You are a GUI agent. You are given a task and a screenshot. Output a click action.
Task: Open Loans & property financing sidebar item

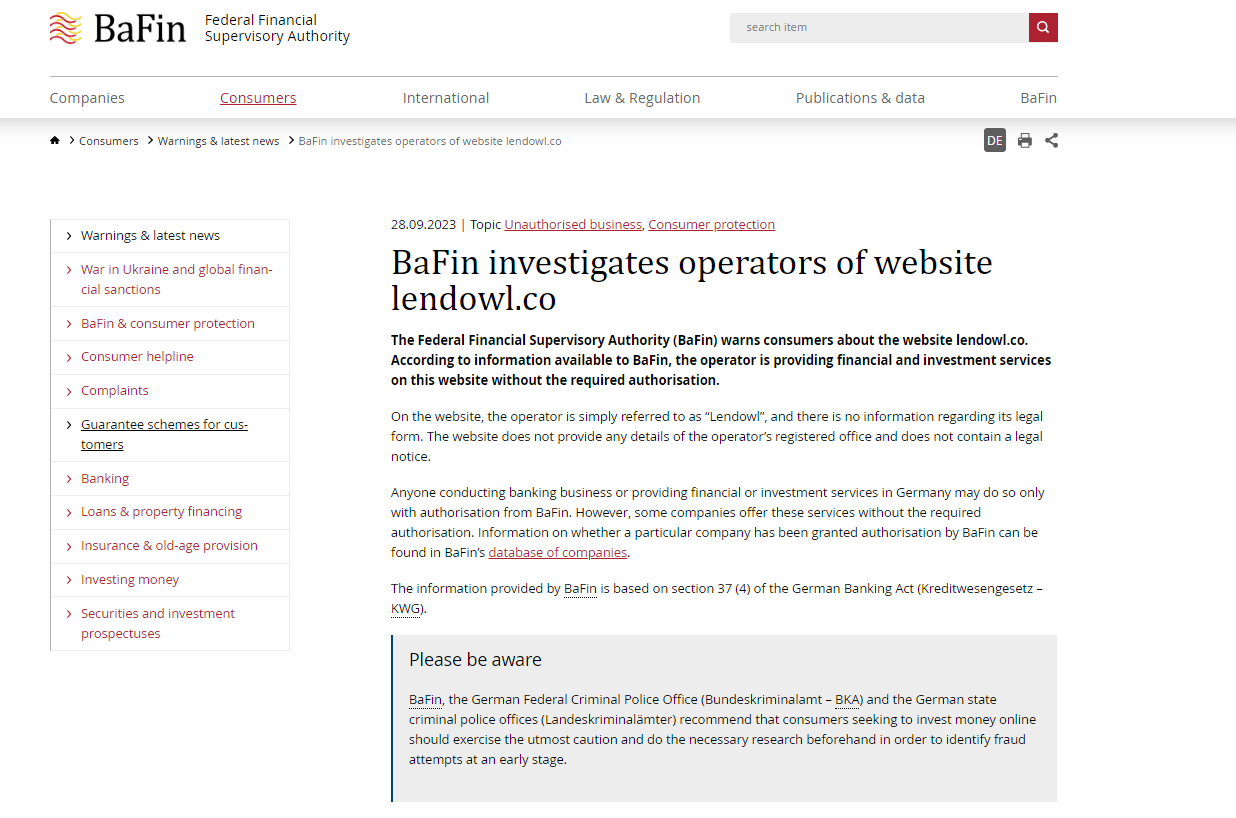click(x=161, y=512)
